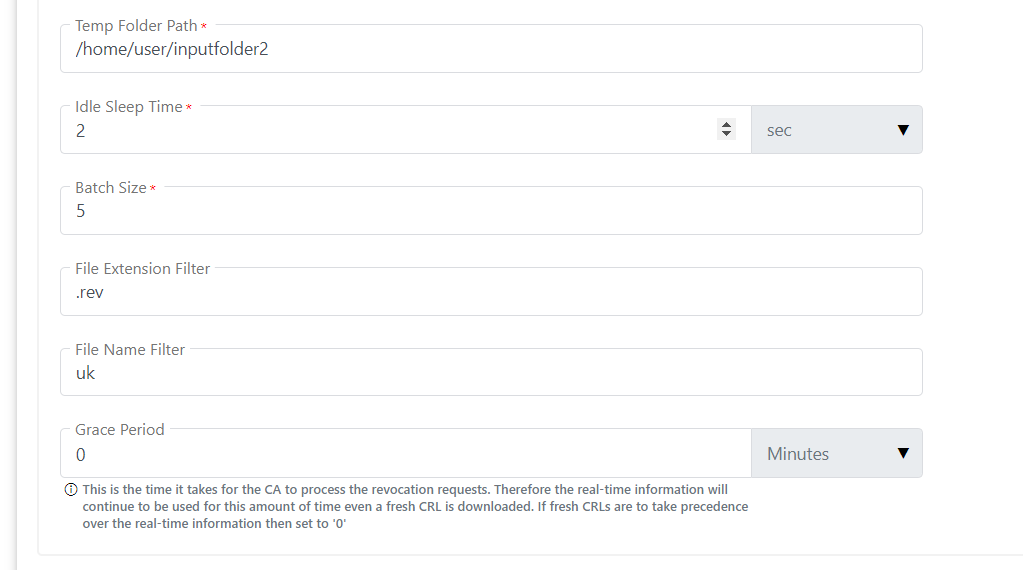1023x570 pixels.
Task: Click the info icon below Grace Period
Action: click(71, 490)
